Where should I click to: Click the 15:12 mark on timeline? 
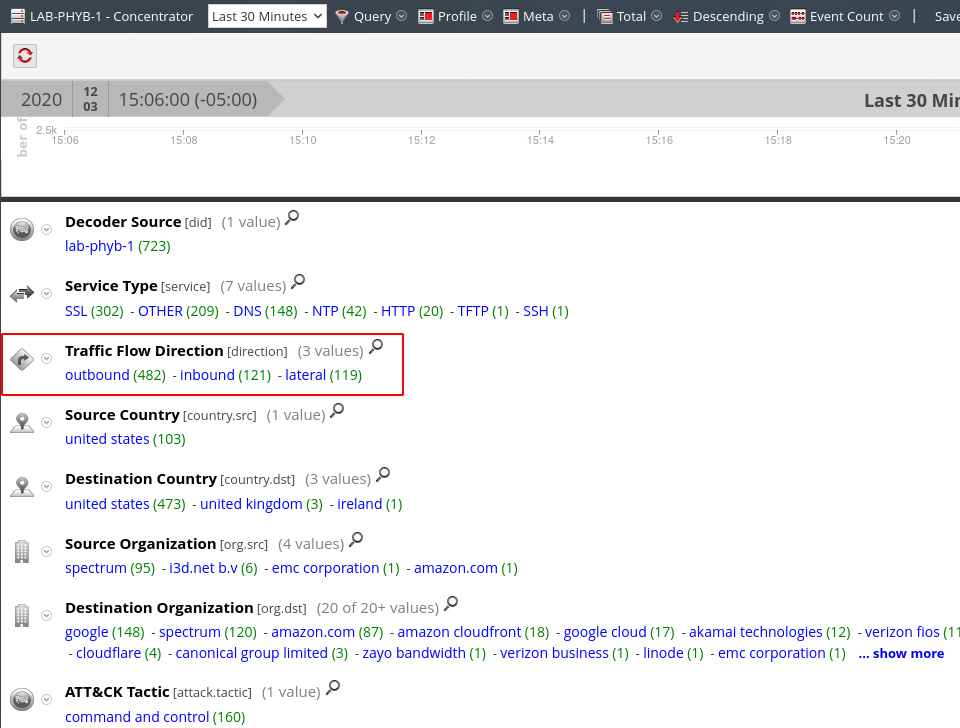[x=422, y=141]
